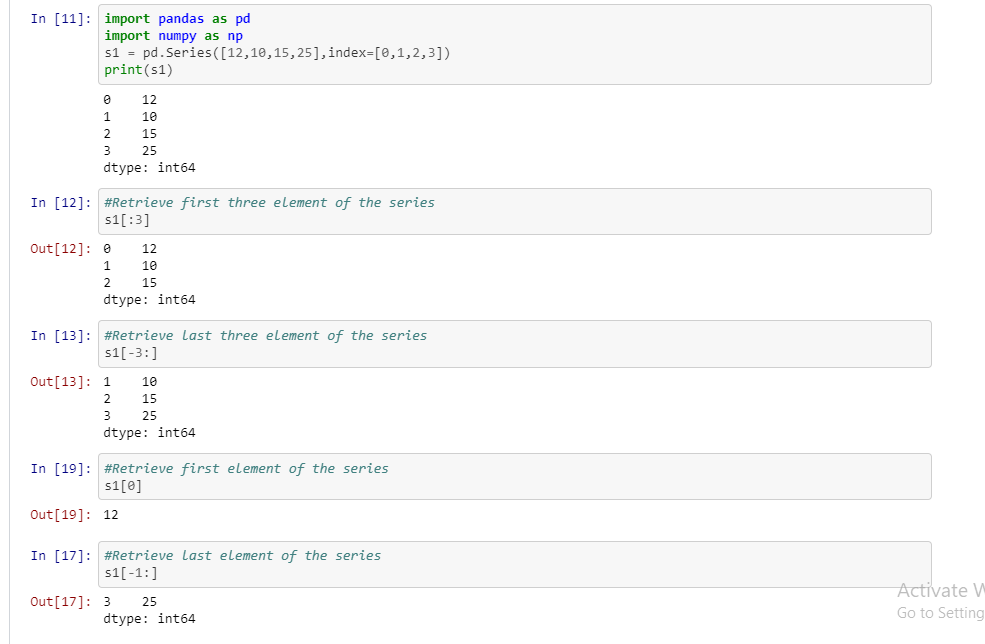Select code cell containing s1[0]
The width and height of the screenshot is (985, 644).
pos(514,477)
